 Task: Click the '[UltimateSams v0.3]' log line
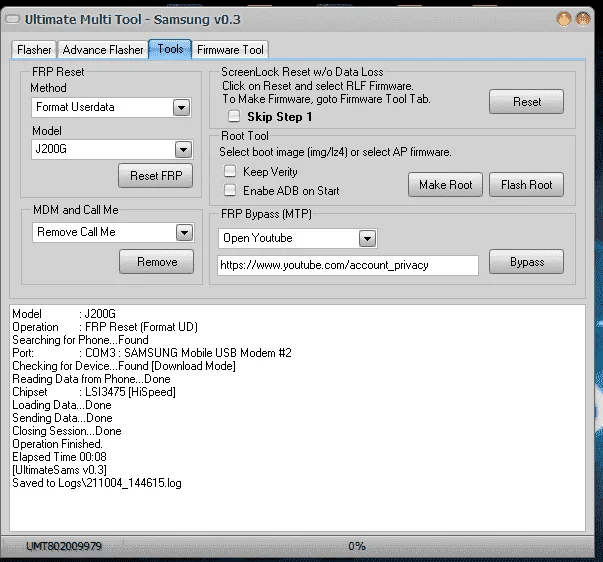coord(59,470)
